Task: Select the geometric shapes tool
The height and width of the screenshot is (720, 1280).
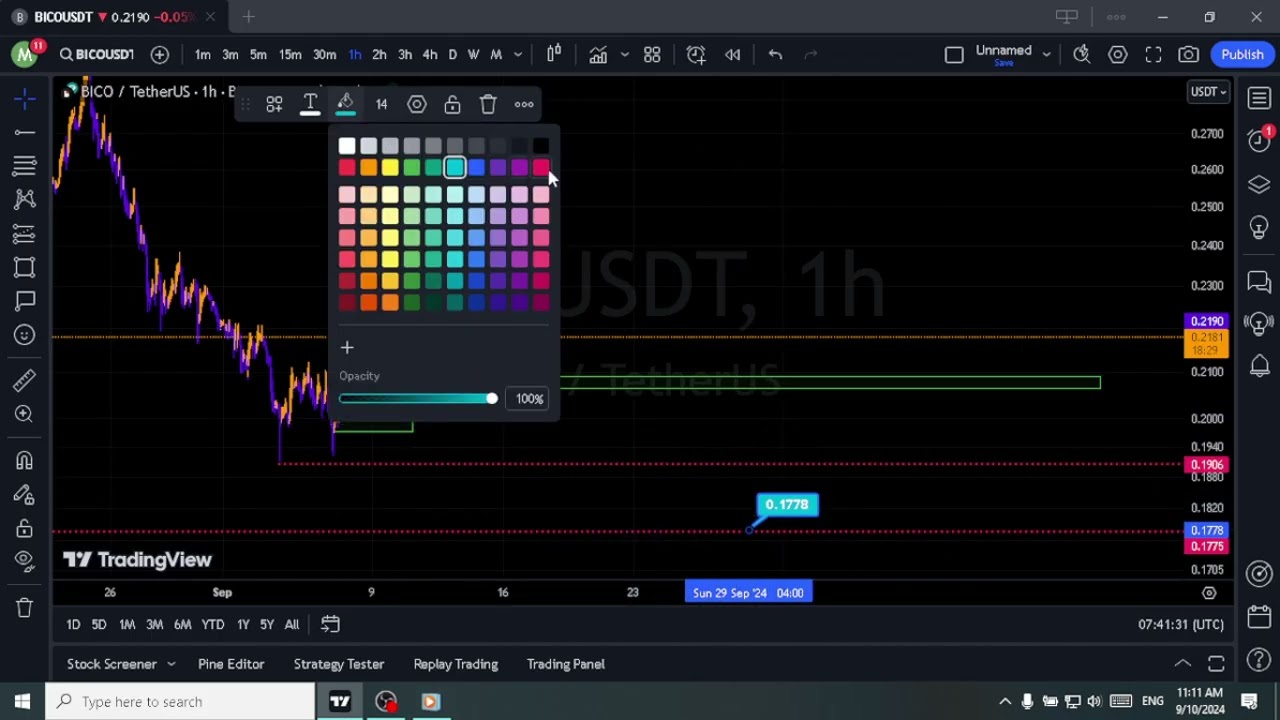Action: click(25, 267)
